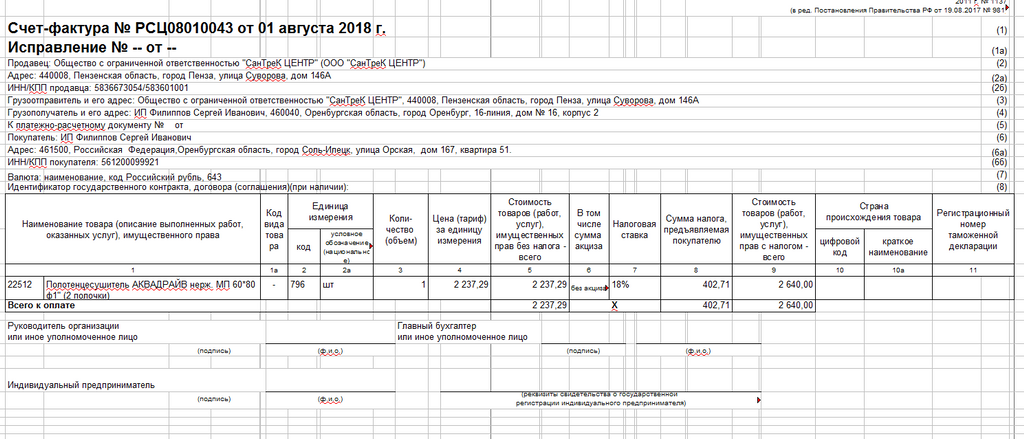Select the 'в ред. Постановления Правительства РФ' note
Viewport: 1024px width, 439px height.
tap(899, 11)
